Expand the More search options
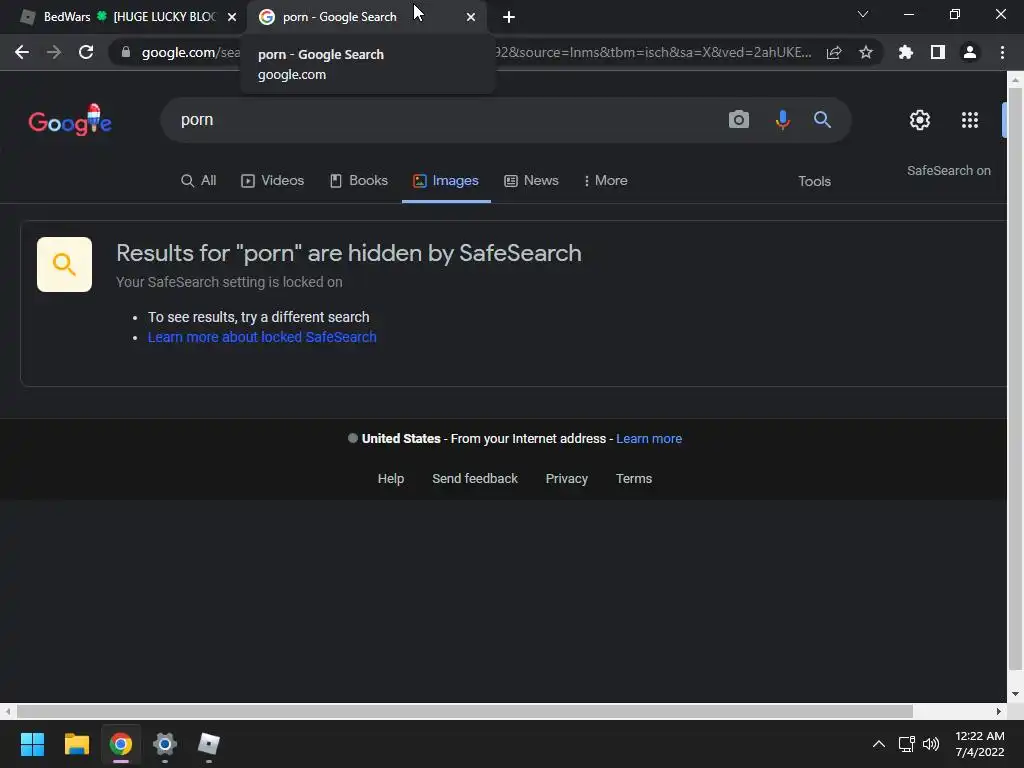The height and width of the screenshot is (768, 1024). pos(605,181)
